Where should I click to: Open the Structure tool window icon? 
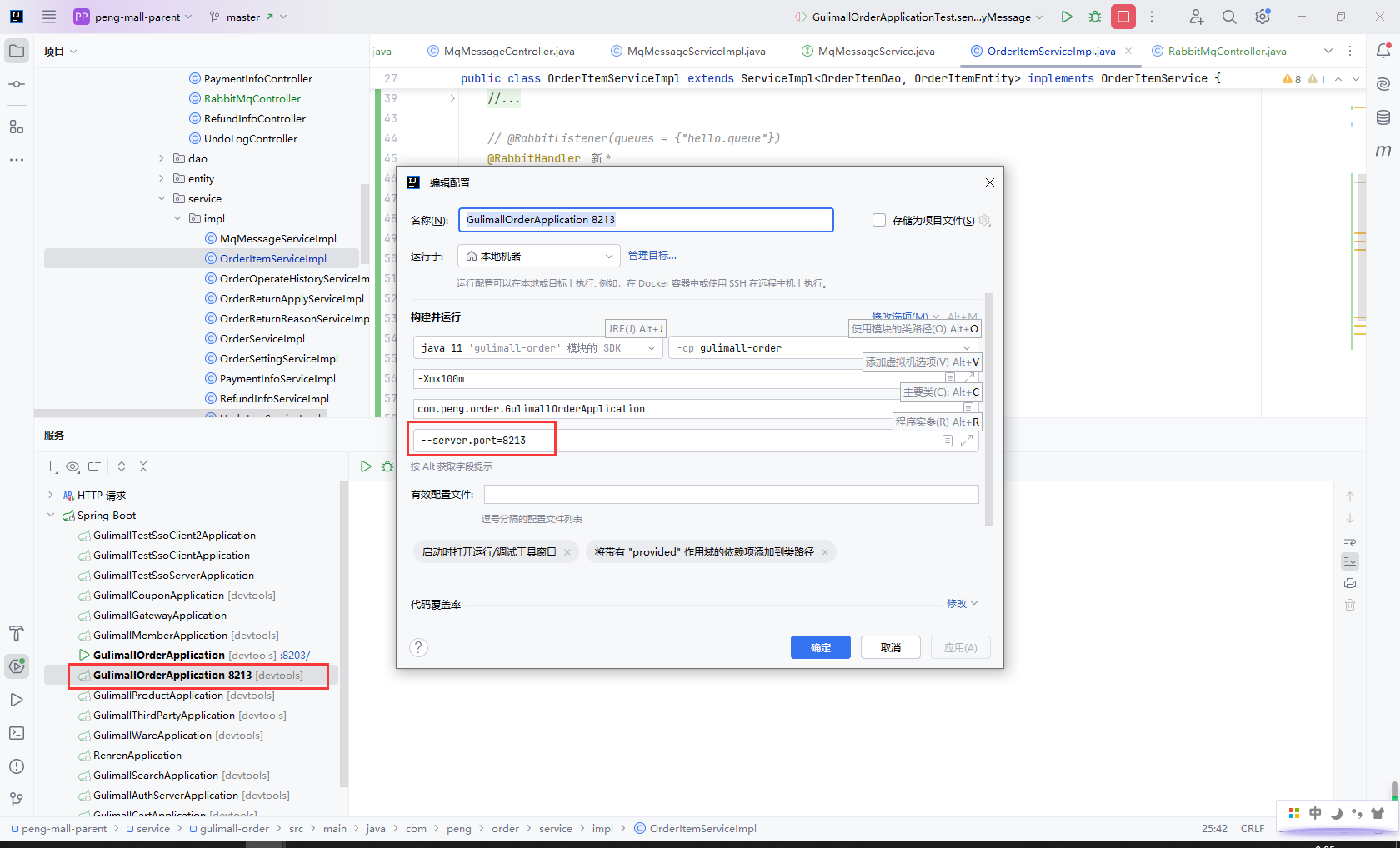pos(17,127)
